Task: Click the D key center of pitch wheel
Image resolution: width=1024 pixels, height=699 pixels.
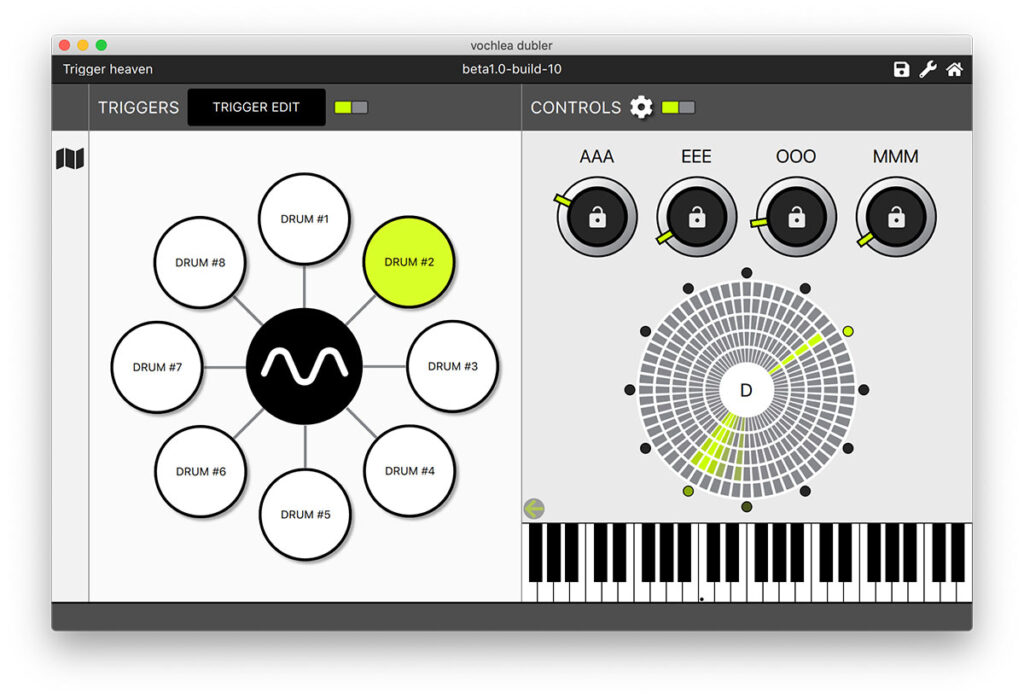Action: (745, 390)
